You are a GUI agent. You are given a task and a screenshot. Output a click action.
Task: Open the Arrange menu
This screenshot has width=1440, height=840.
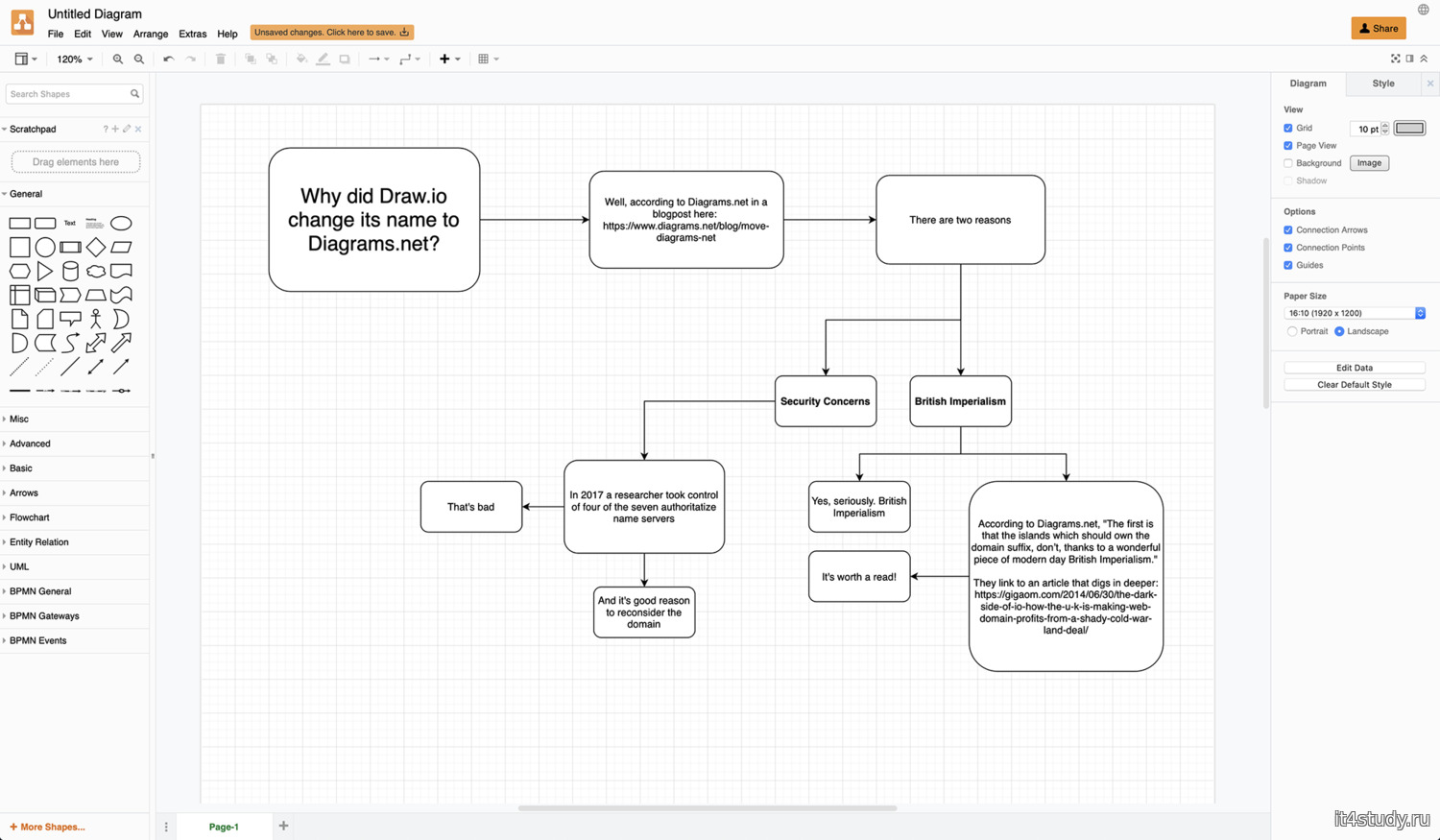(x=150, y=34)
